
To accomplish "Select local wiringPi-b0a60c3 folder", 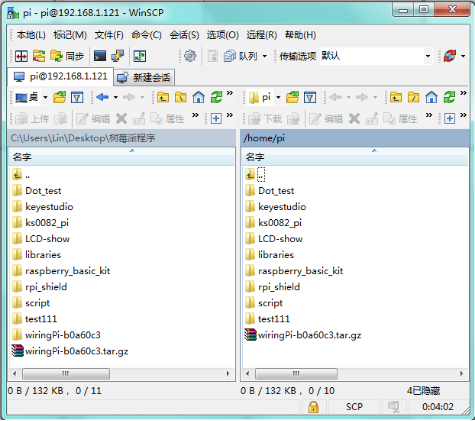I will click(56, 335).
